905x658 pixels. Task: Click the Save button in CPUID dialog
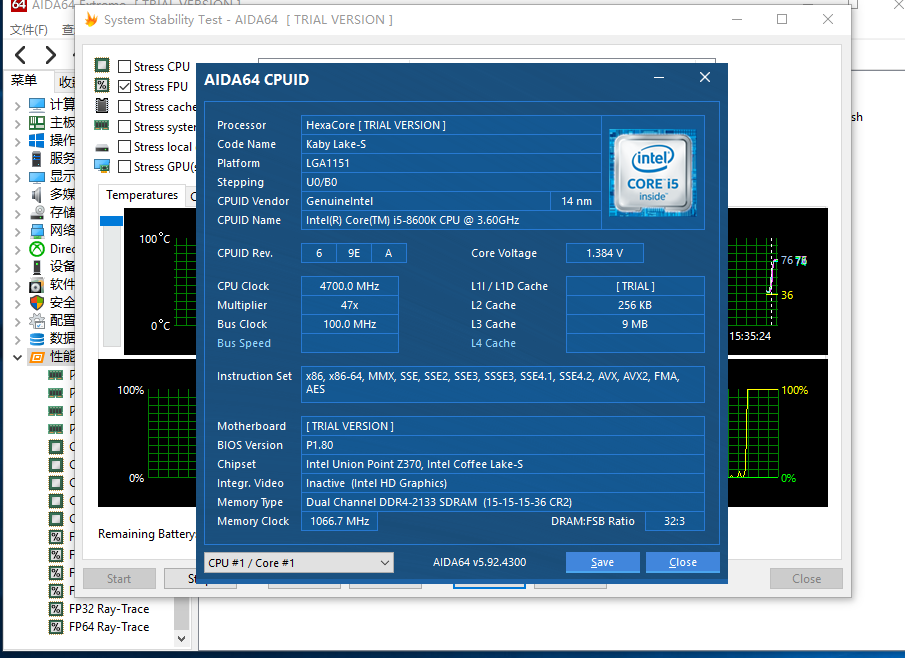tap(602, 562)
